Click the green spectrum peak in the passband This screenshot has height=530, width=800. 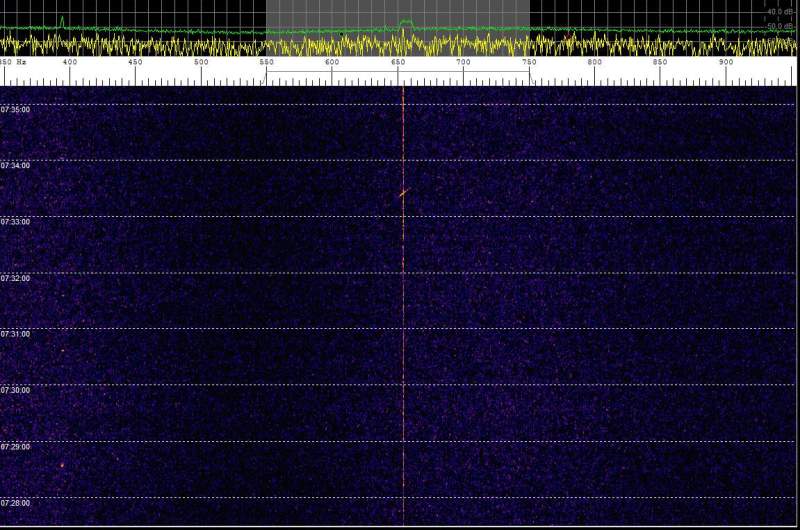404,22
